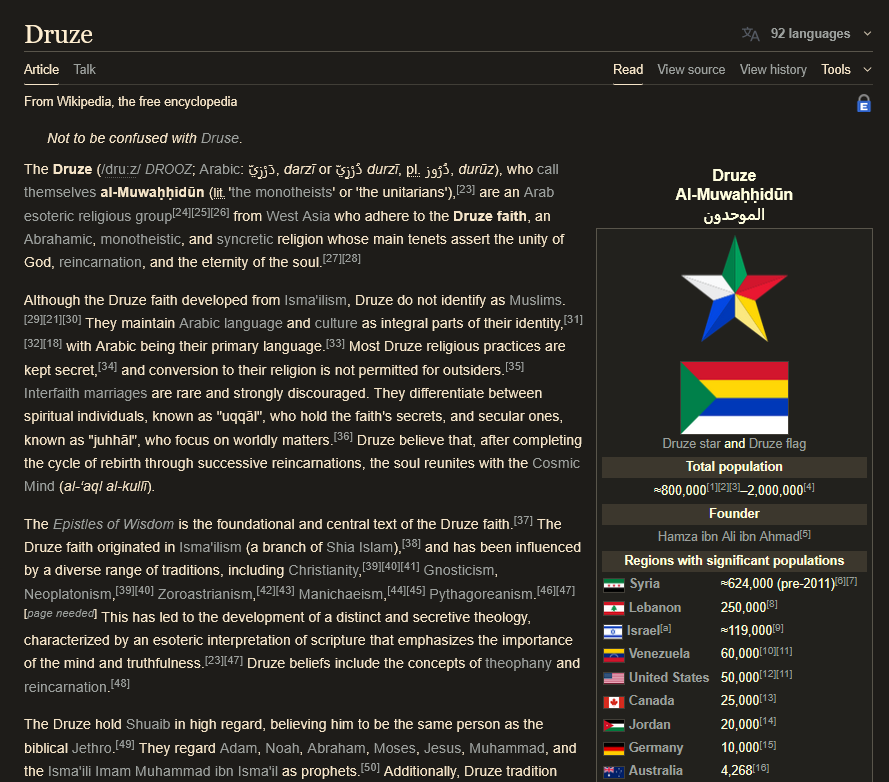Open the Gnosticism link
The image size is (889, 782).
point(460,570)
